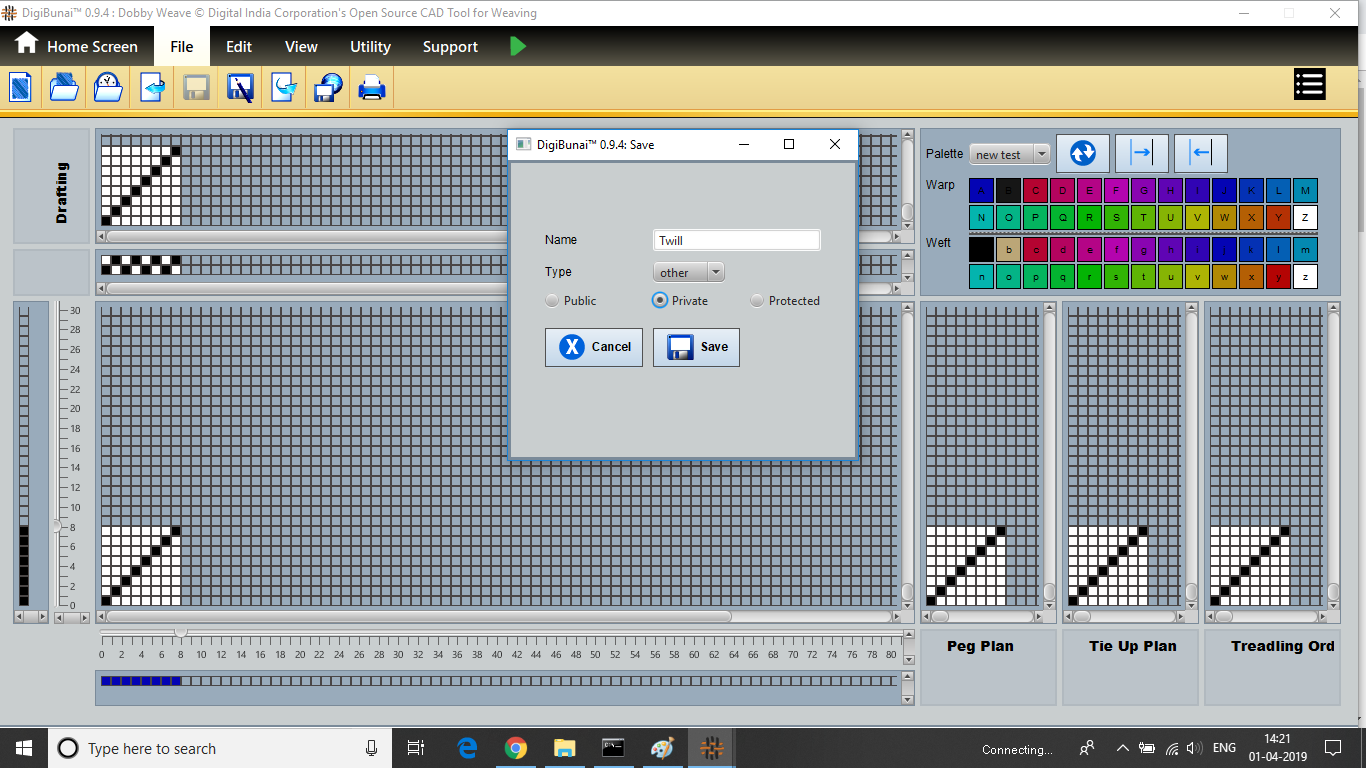Click the Cancel button in dialog
Screen dimensions: 1366x768
(594, 347)
